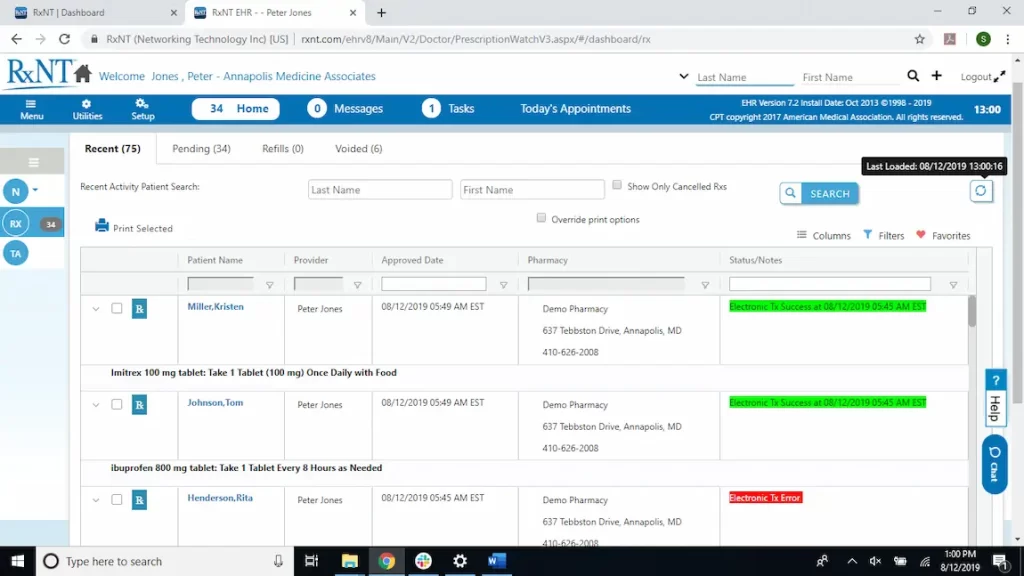Screen dimensions: 1024x576
Task: Open the Henderson,Rita patient link
Action: tap(219, 498)
